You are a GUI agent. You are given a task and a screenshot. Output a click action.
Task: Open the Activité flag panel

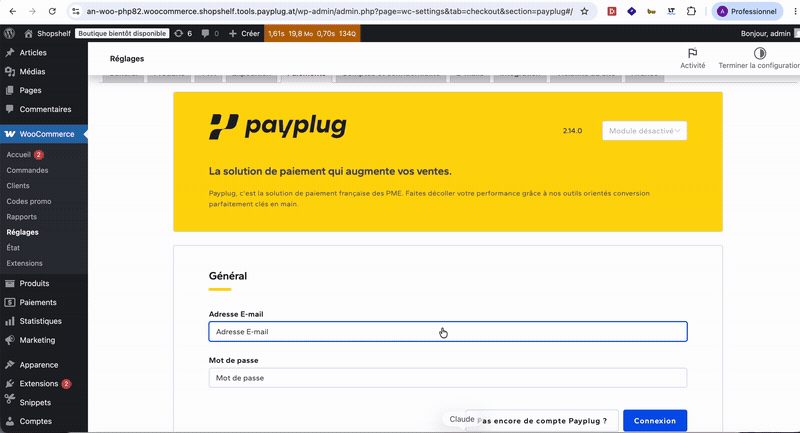coord(692,58)
